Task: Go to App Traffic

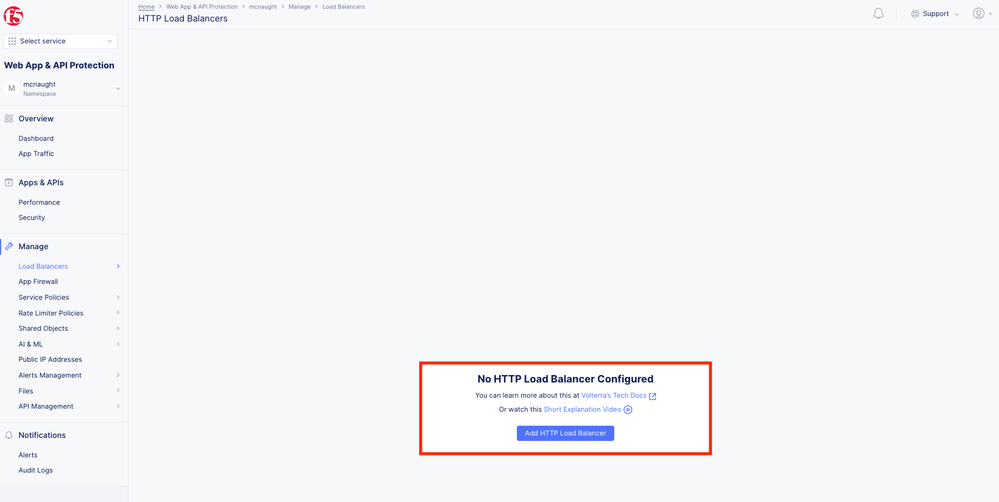Action: tap(36, 154)
